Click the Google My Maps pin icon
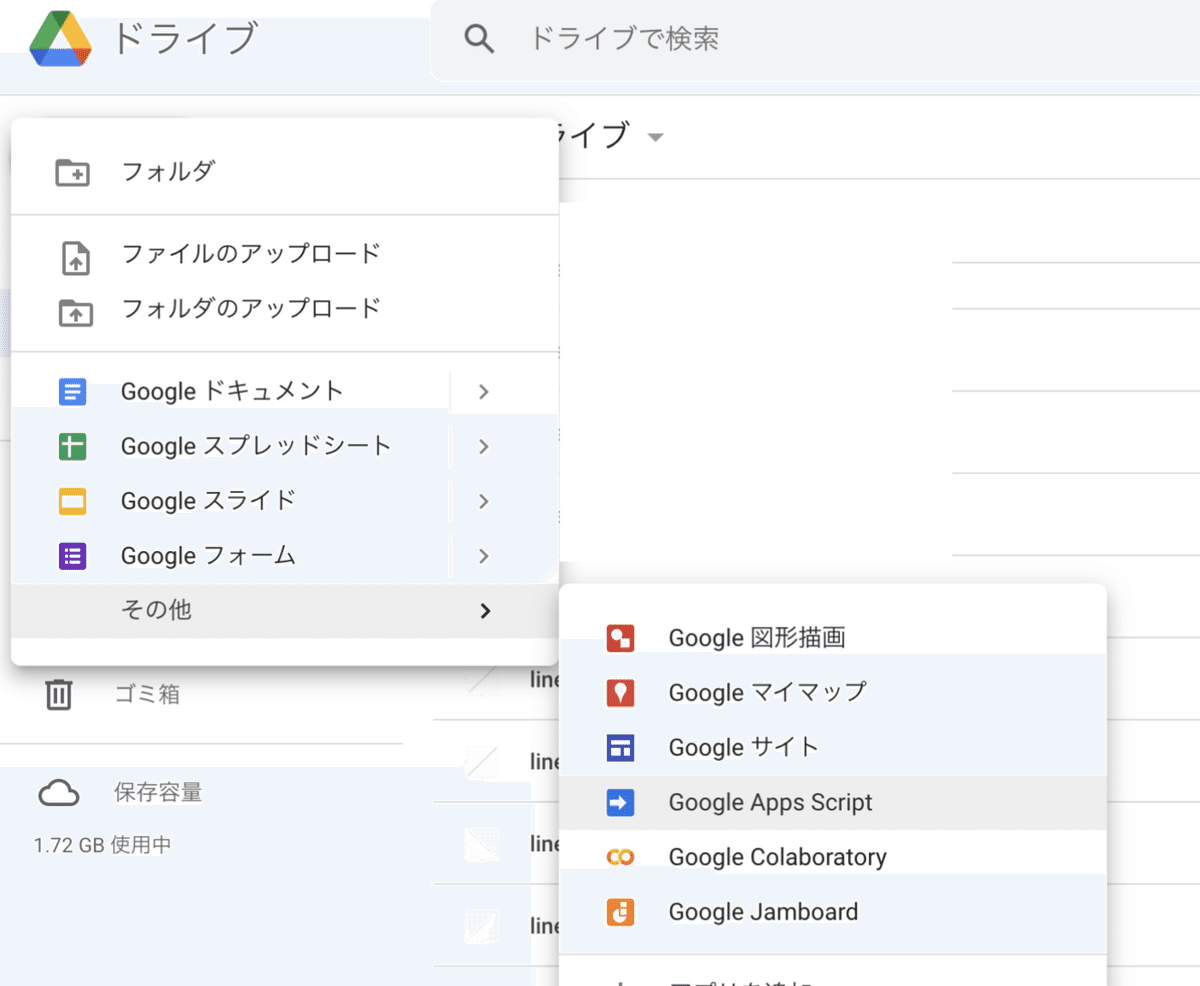This screenshot has height=986, width=1200. [x=620, y=693]
